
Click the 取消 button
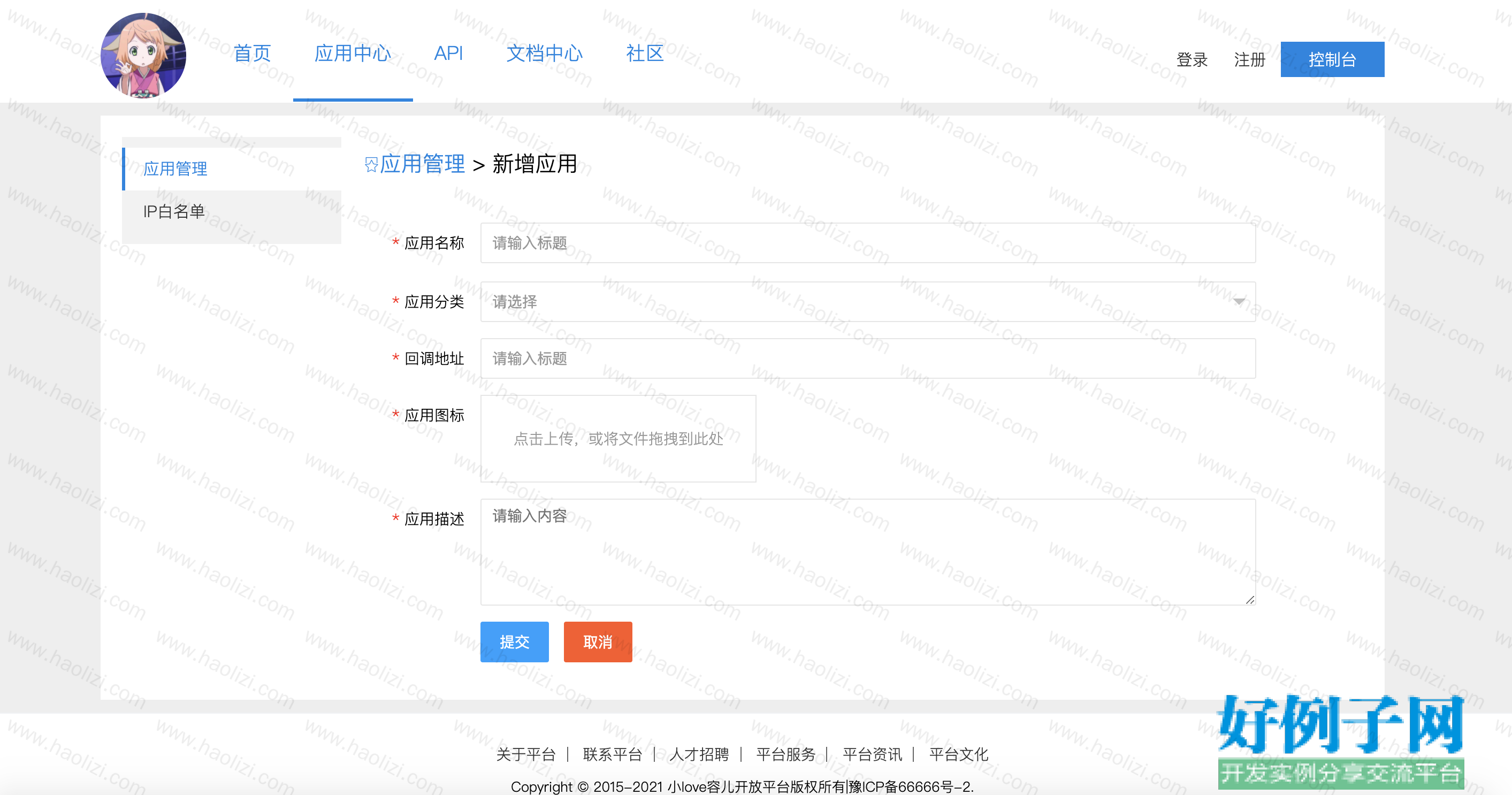click(598, 642)
